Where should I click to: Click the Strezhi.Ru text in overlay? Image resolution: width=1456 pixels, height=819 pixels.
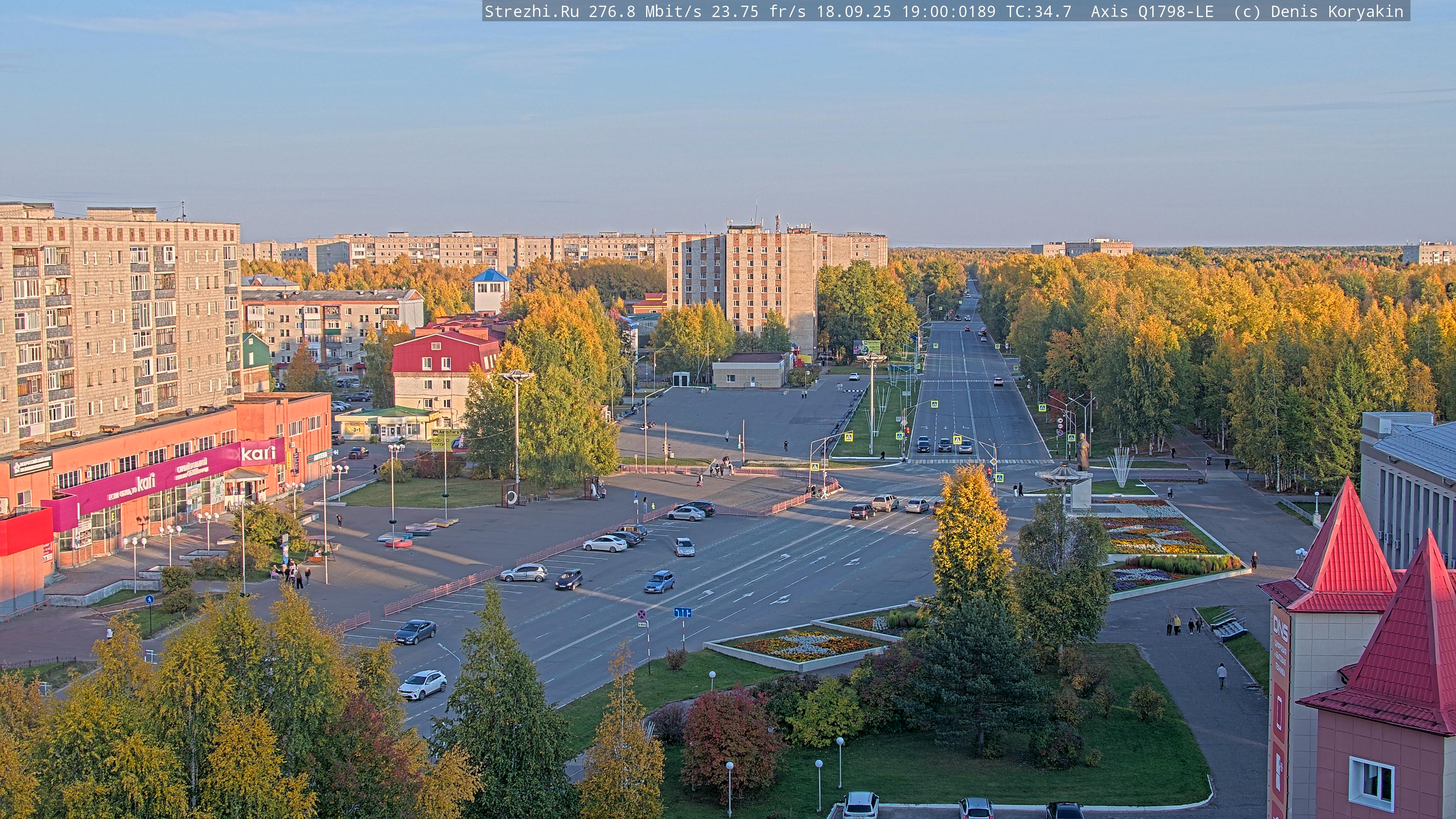tap(531, 11)
